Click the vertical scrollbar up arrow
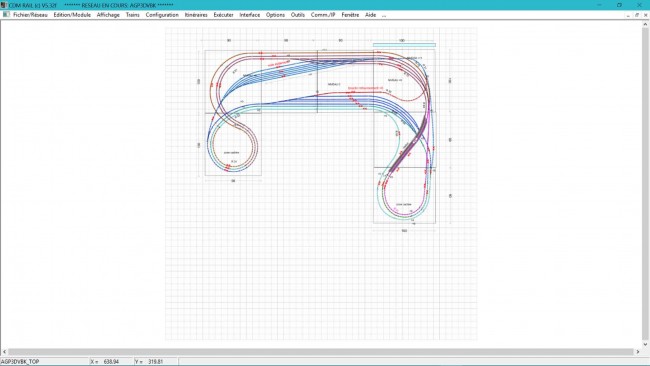The width and height of the screenshot is (650, 366). (x=645, y=24)
